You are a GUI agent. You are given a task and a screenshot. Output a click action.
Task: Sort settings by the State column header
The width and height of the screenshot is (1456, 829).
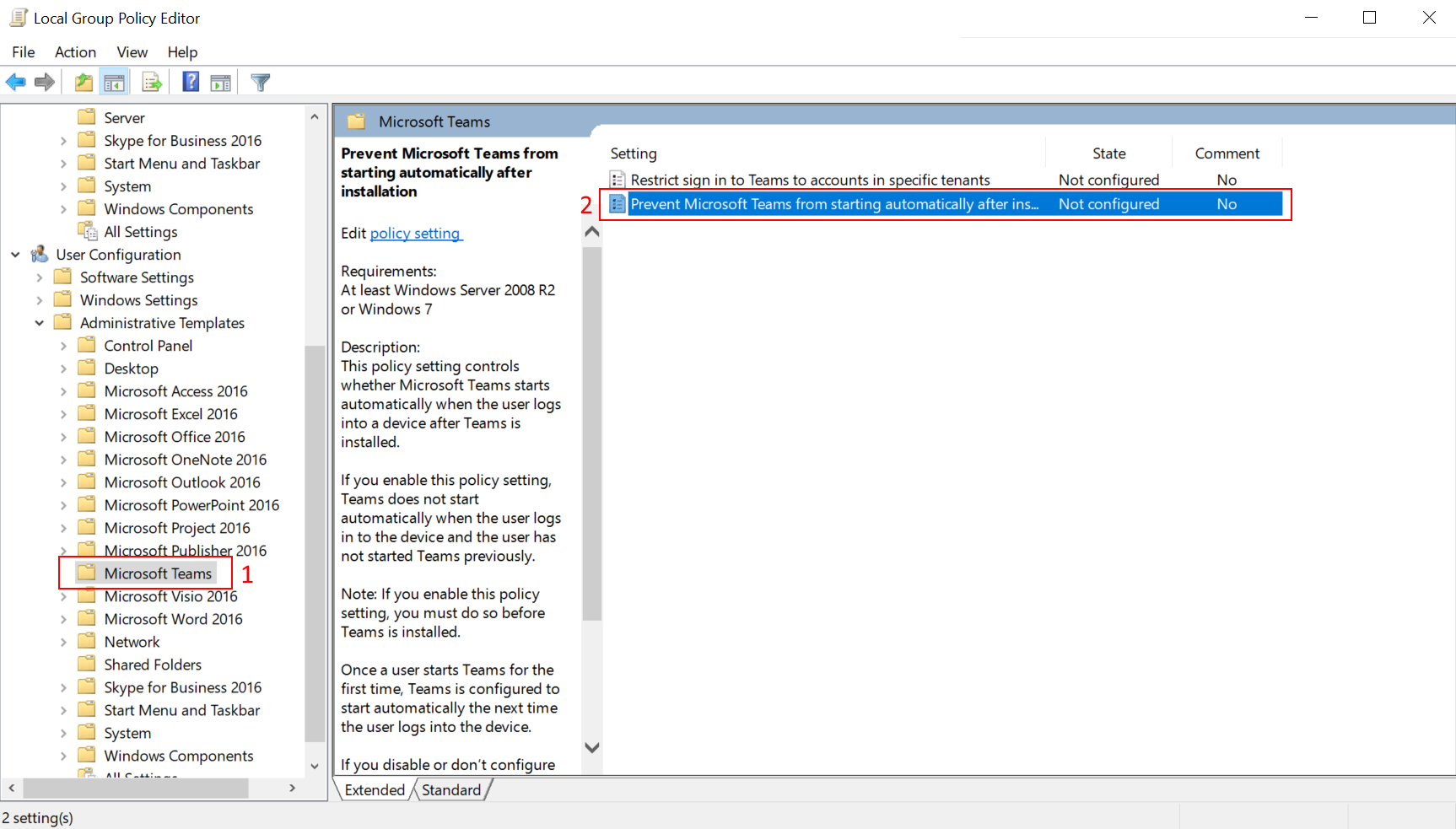1108,153
